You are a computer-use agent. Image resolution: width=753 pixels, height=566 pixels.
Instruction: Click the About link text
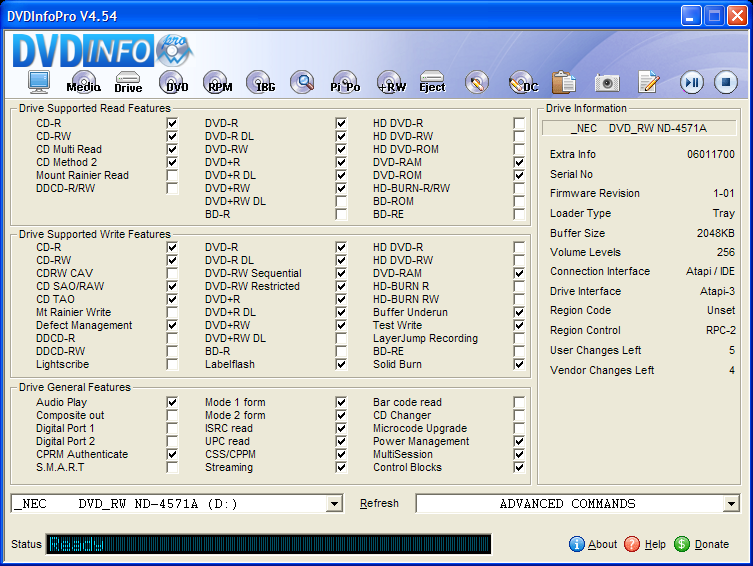(x=602, y=544)
